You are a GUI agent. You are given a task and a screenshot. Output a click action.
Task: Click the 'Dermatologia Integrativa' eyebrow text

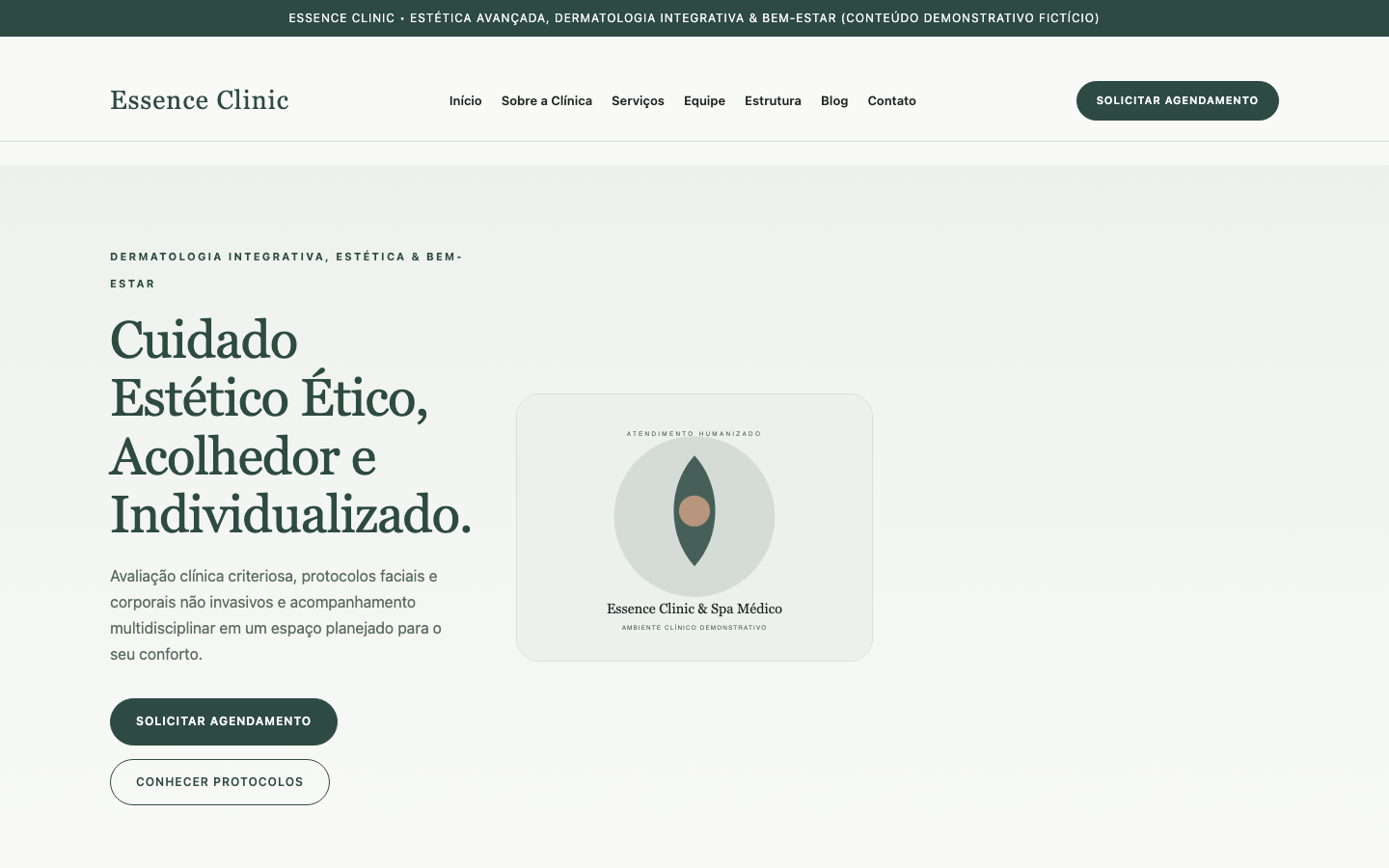tap(286, 270)
